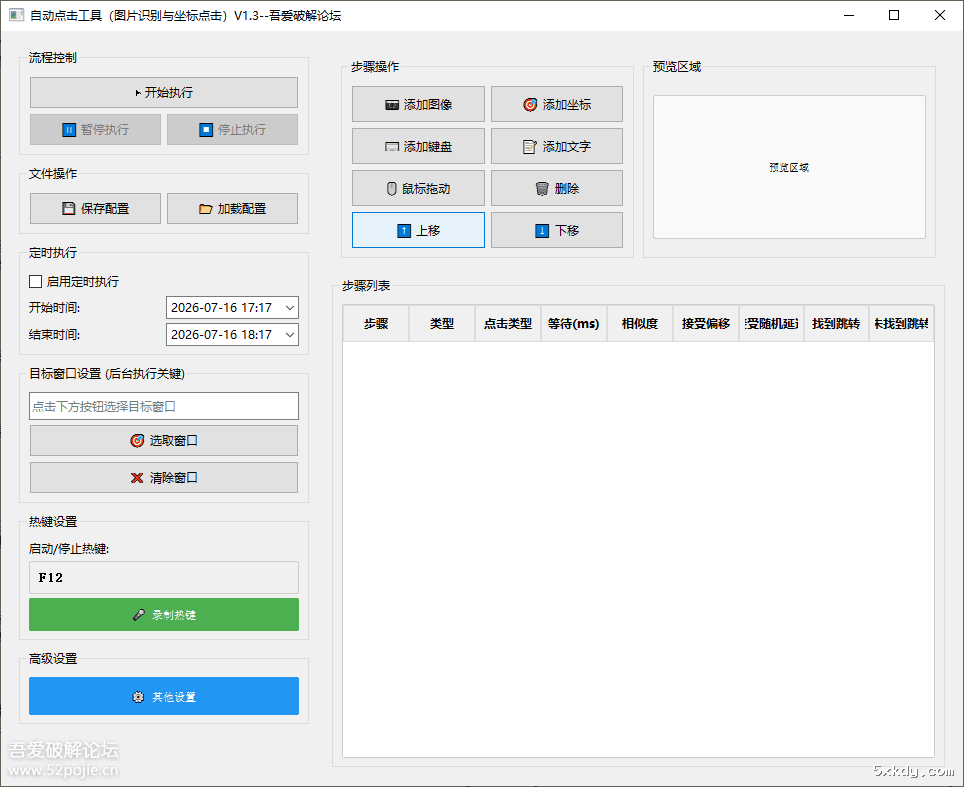Click the 点击类型 column header
This screenshot has height=787, width=964.
point(508,323)
